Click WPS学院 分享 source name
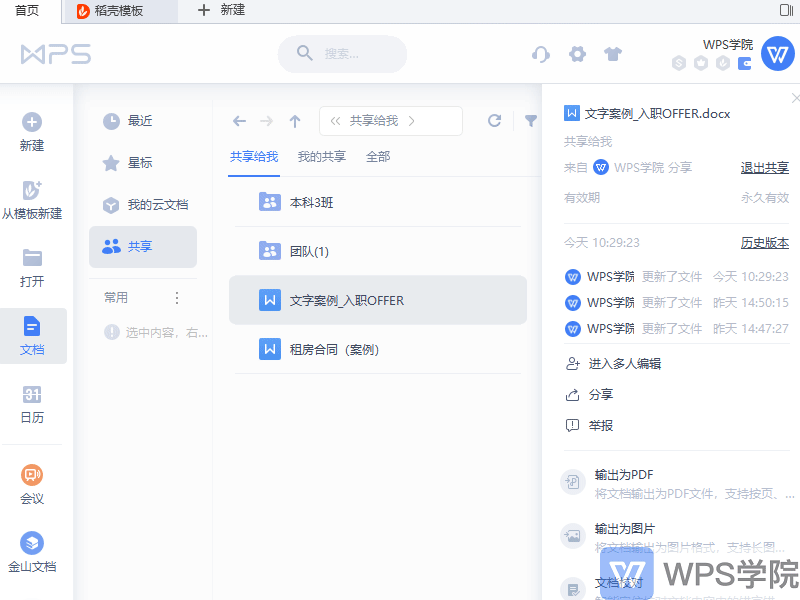 [653, 167]
